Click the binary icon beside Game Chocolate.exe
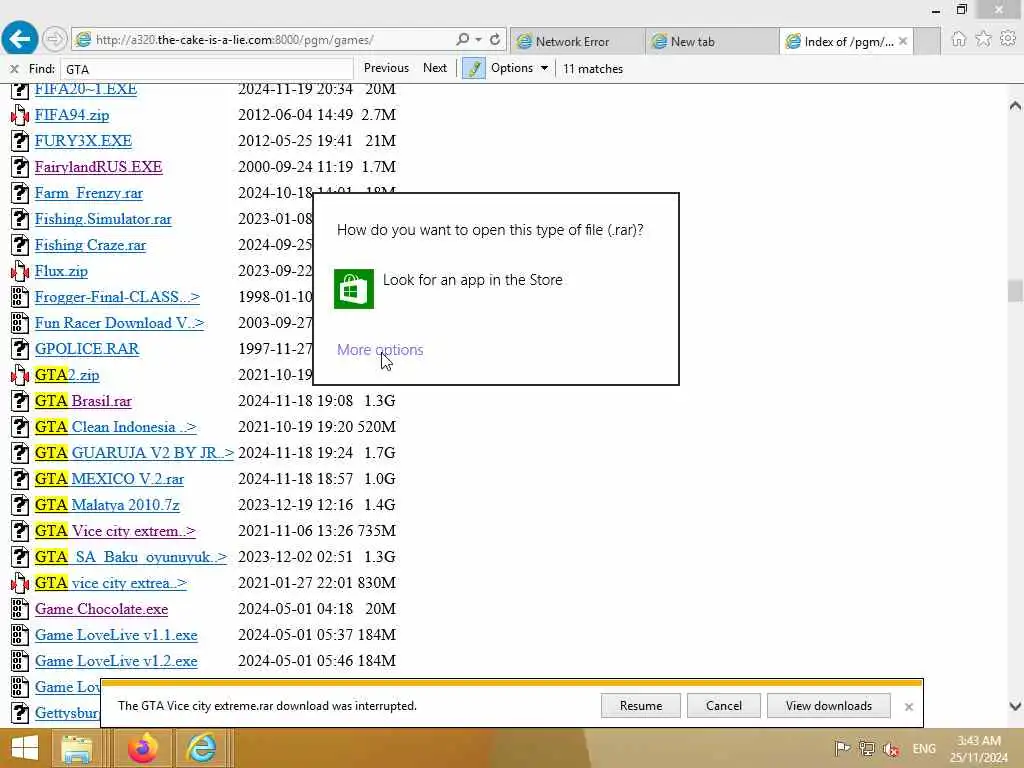Image resolution: width=1024 pixels, height=768 pixels. click(20, 609)
